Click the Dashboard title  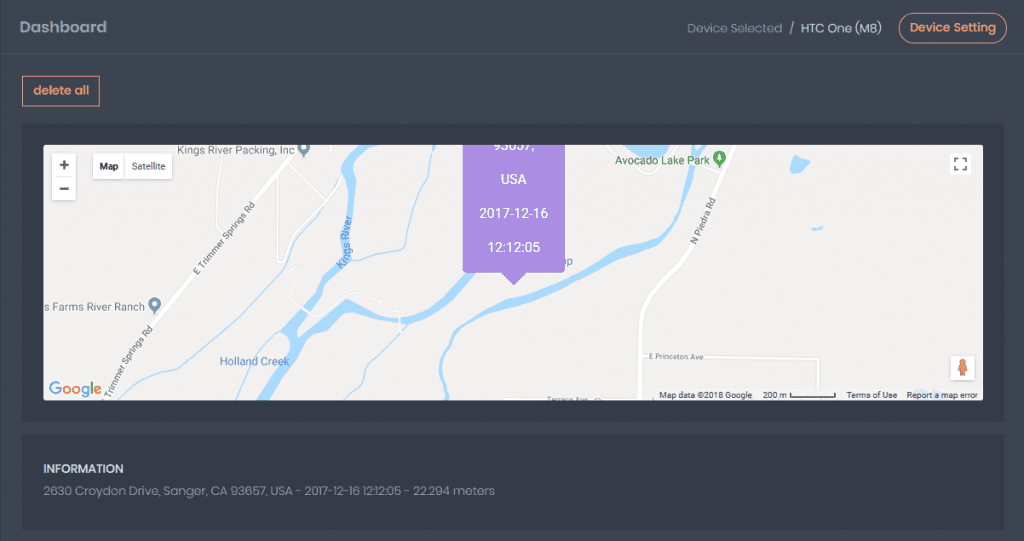(63, 27)
